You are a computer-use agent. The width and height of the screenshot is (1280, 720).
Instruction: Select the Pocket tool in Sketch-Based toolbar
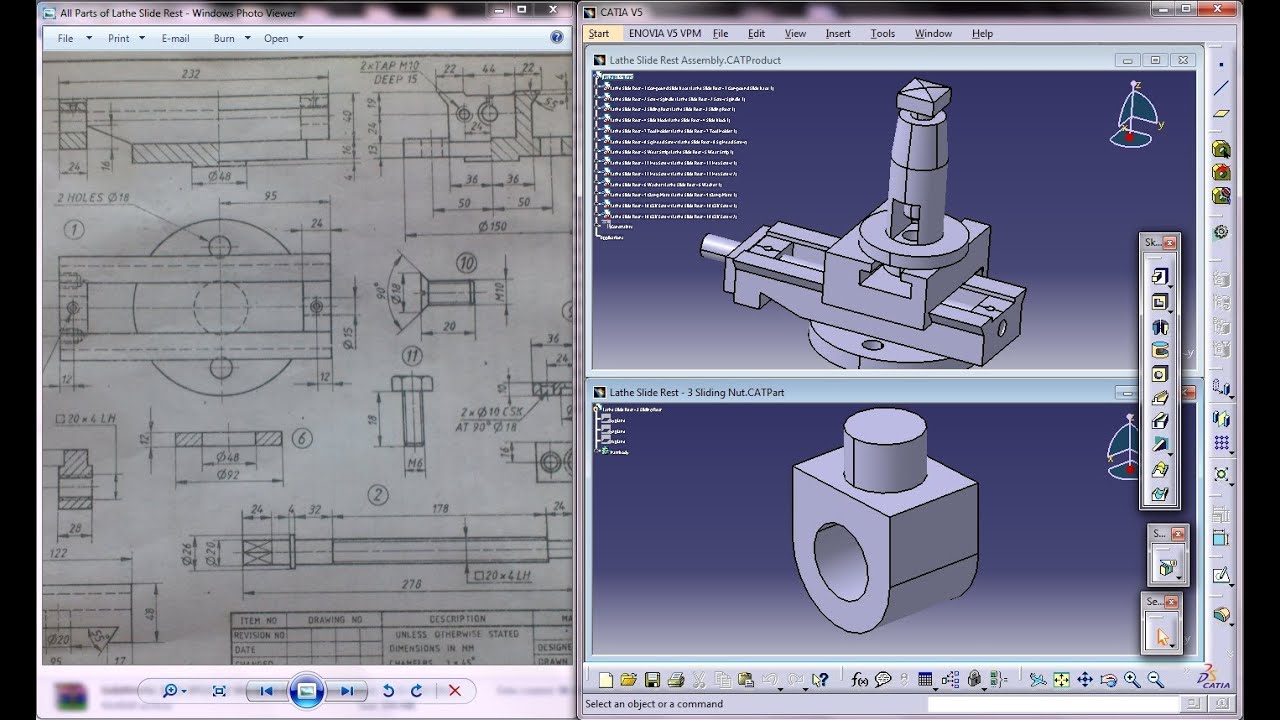[1160, 301]
